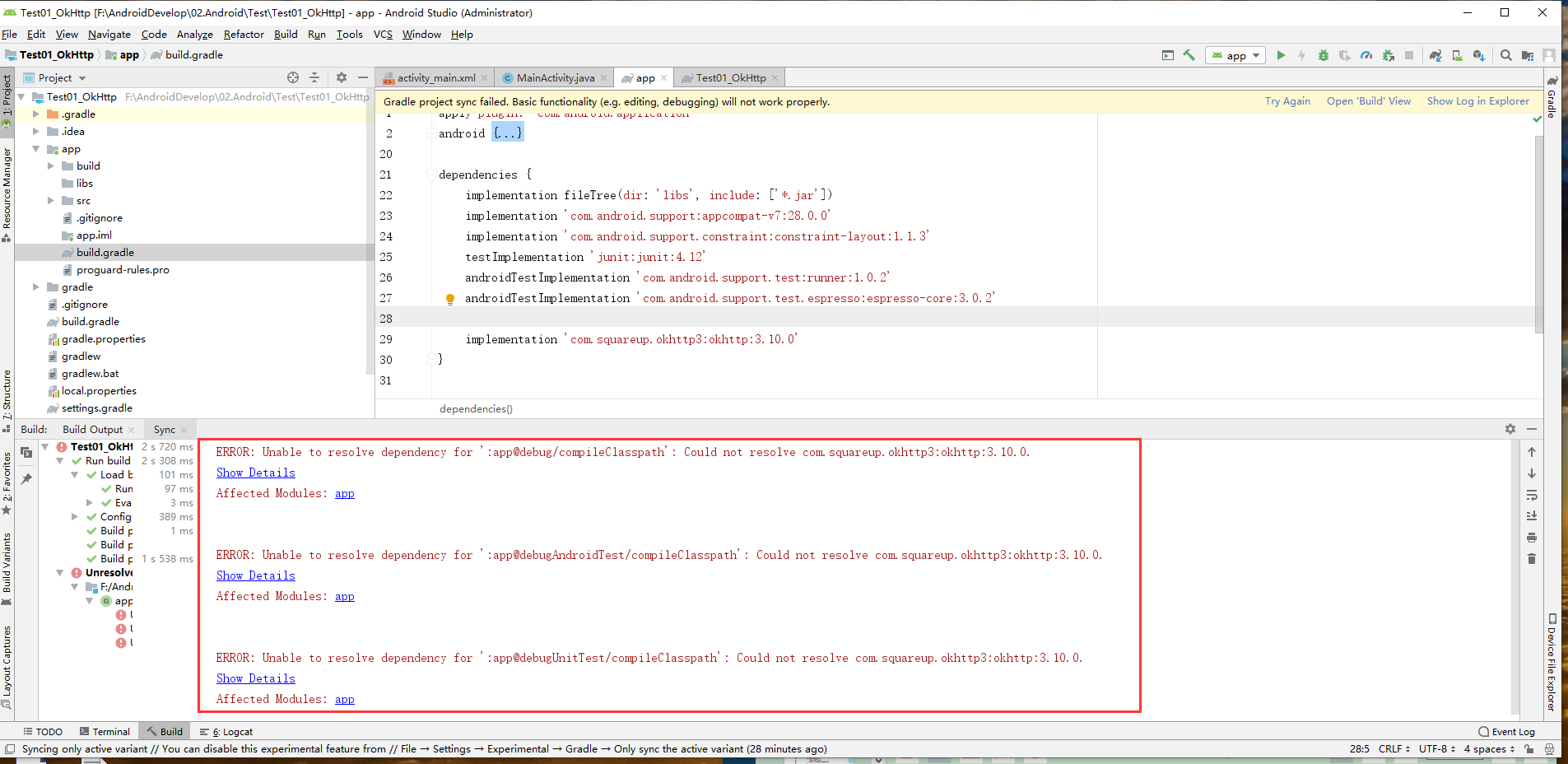This screenshot has width=1568, height=764.
Task: Expand the Config node in build tree
Action: (75, 517)
